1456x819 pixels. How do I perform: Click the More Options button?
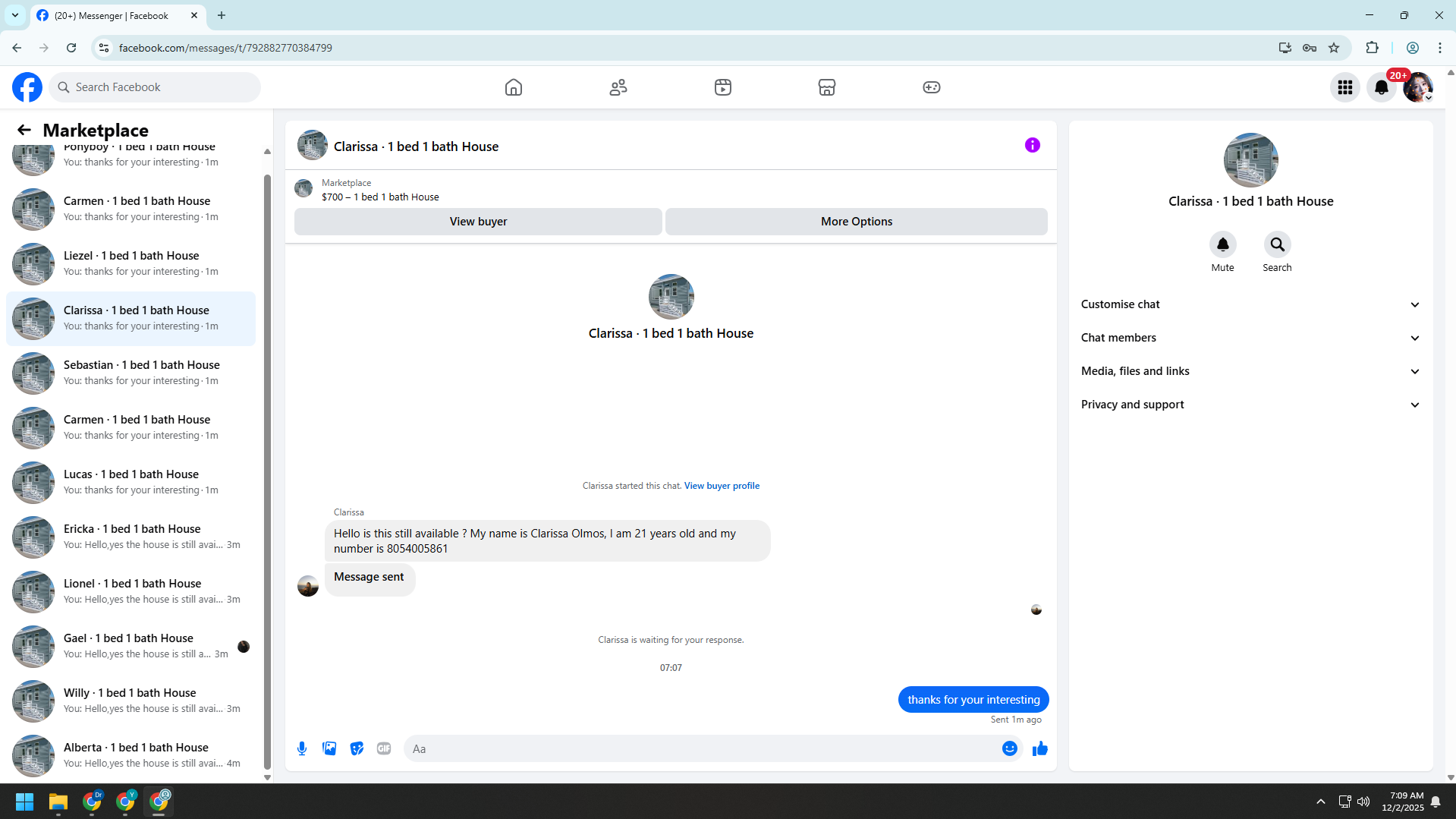click(857, 222)
